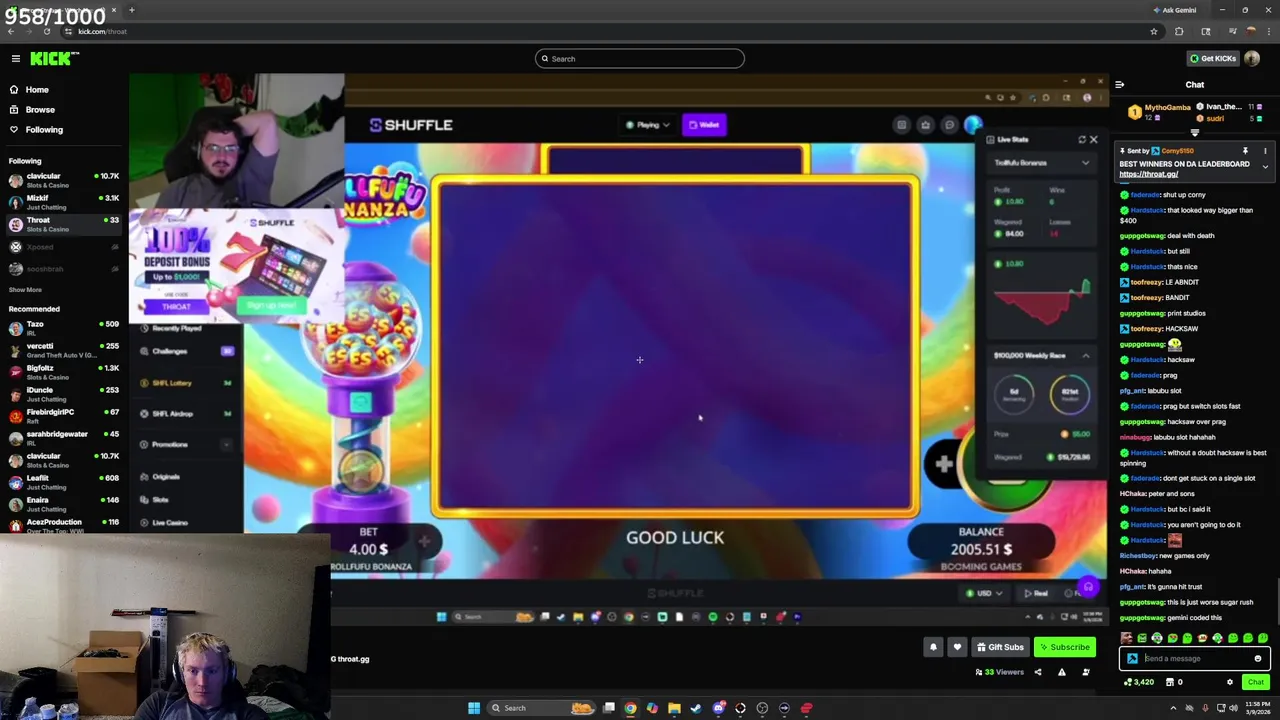
Task: Open pinned message options menu
Action: click(x=1265, y=151)
